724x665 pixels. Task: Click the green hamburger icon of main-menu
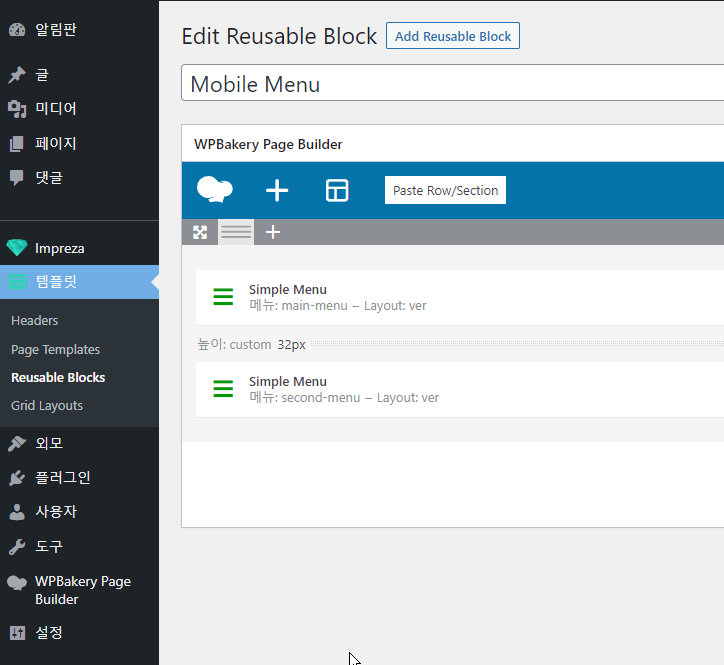(223, 297)
